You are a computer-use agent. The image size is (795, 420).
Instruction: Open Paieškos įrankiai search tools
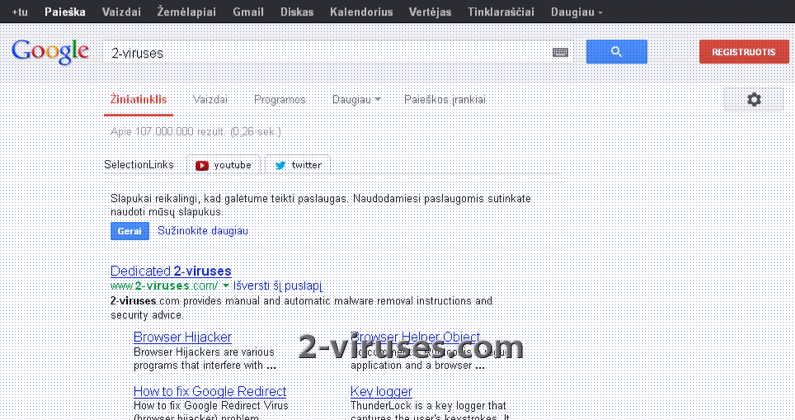445,99
